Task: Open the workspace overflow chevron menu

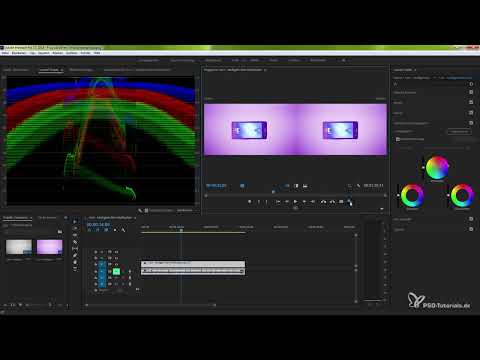Action: (x=343, y=60)
